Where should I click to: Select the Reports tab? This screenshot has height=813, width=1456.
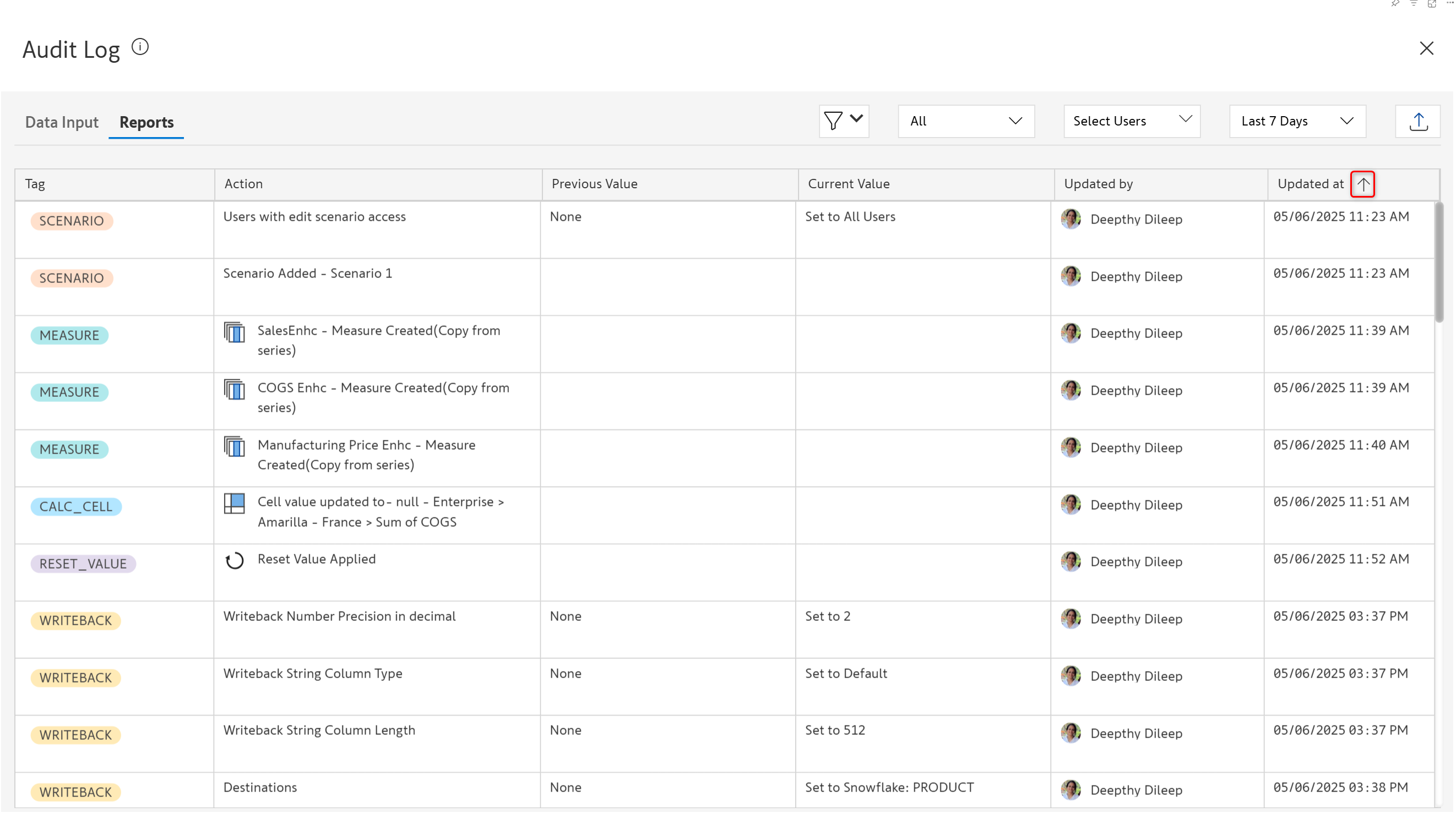(146, 123)
